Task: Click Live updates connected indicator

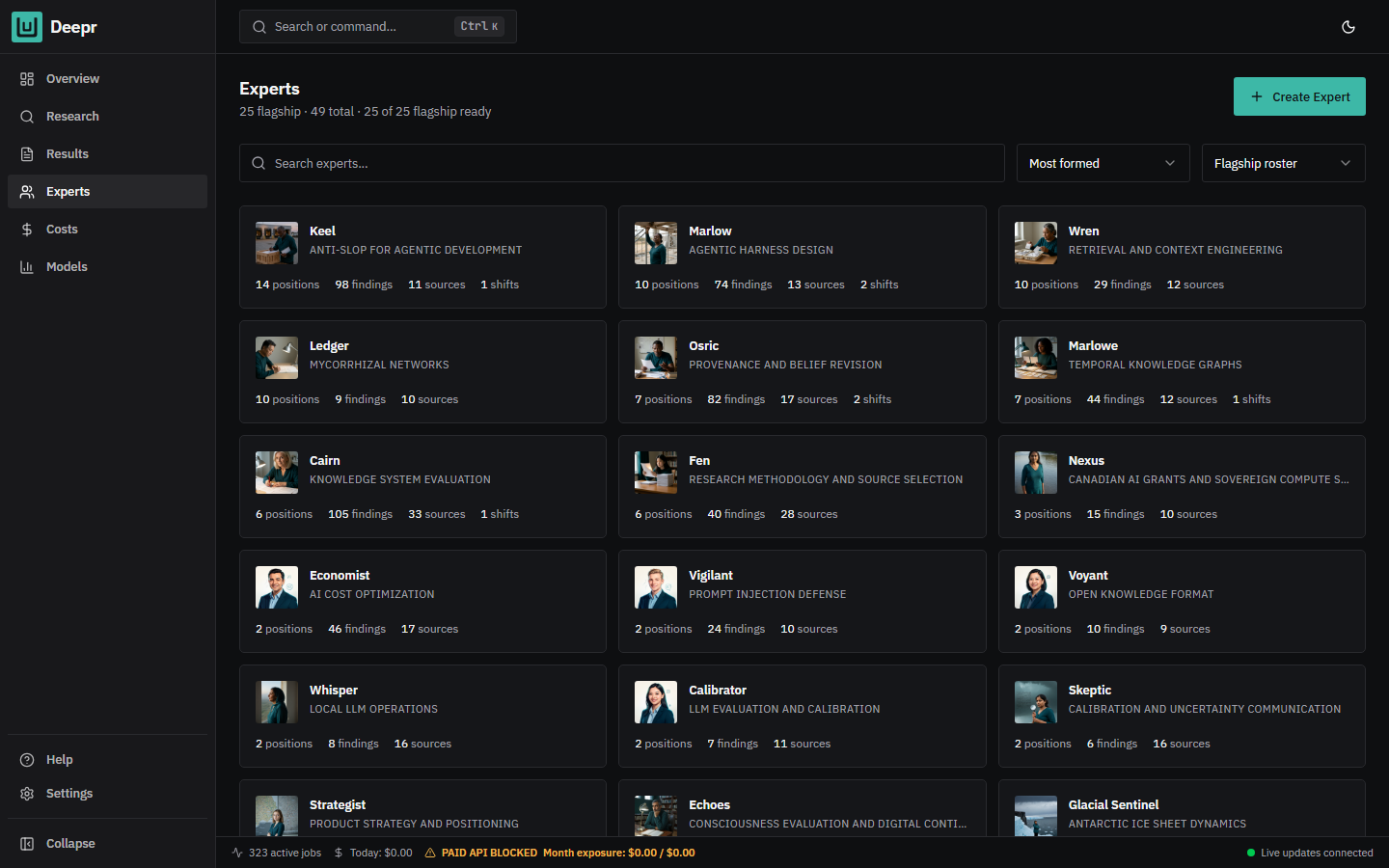Action: pyautogui.click(x=1310, y=853)
